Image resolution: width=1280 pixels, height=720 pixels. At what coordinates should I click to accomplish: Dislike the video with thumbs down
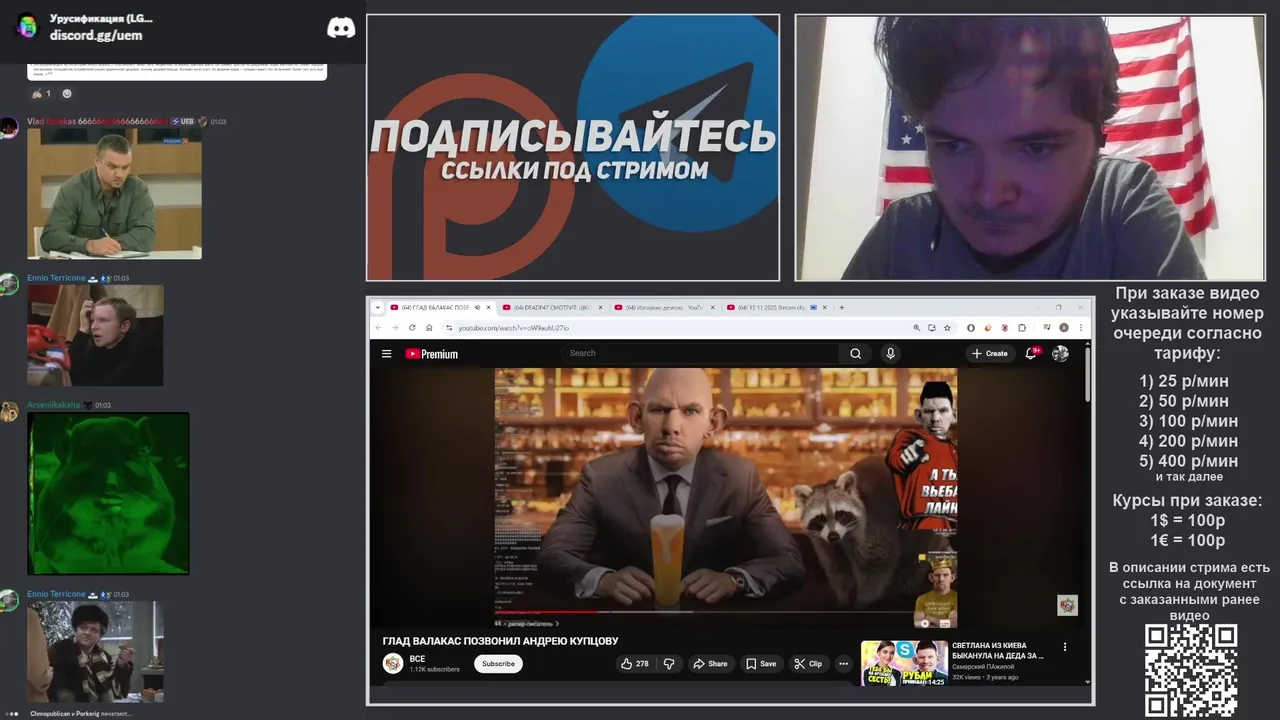[668, 663]
